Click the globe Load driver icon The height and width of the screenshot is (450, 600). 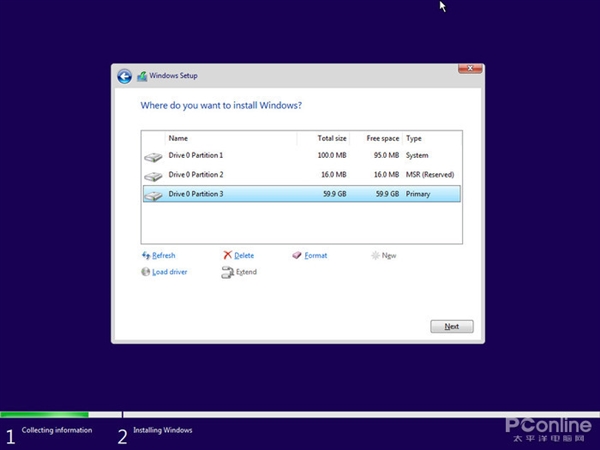coord(145,272)
